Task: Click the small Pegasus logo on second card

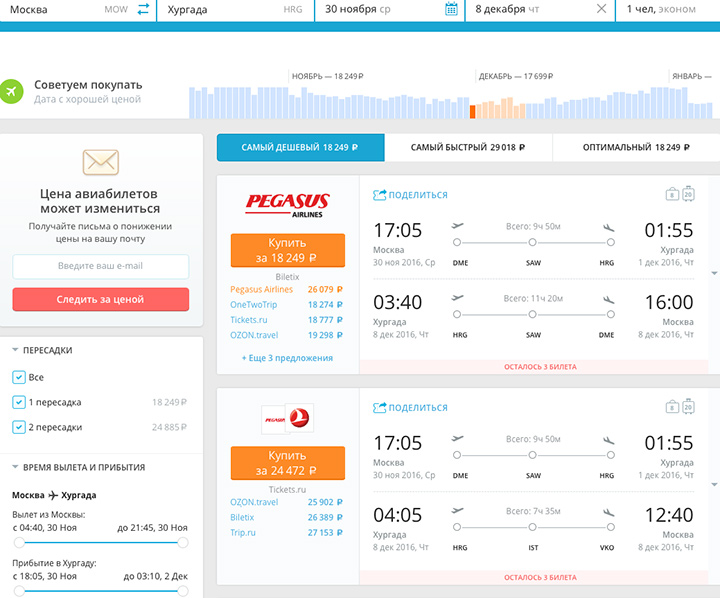Action: click(x=274, y=420)
